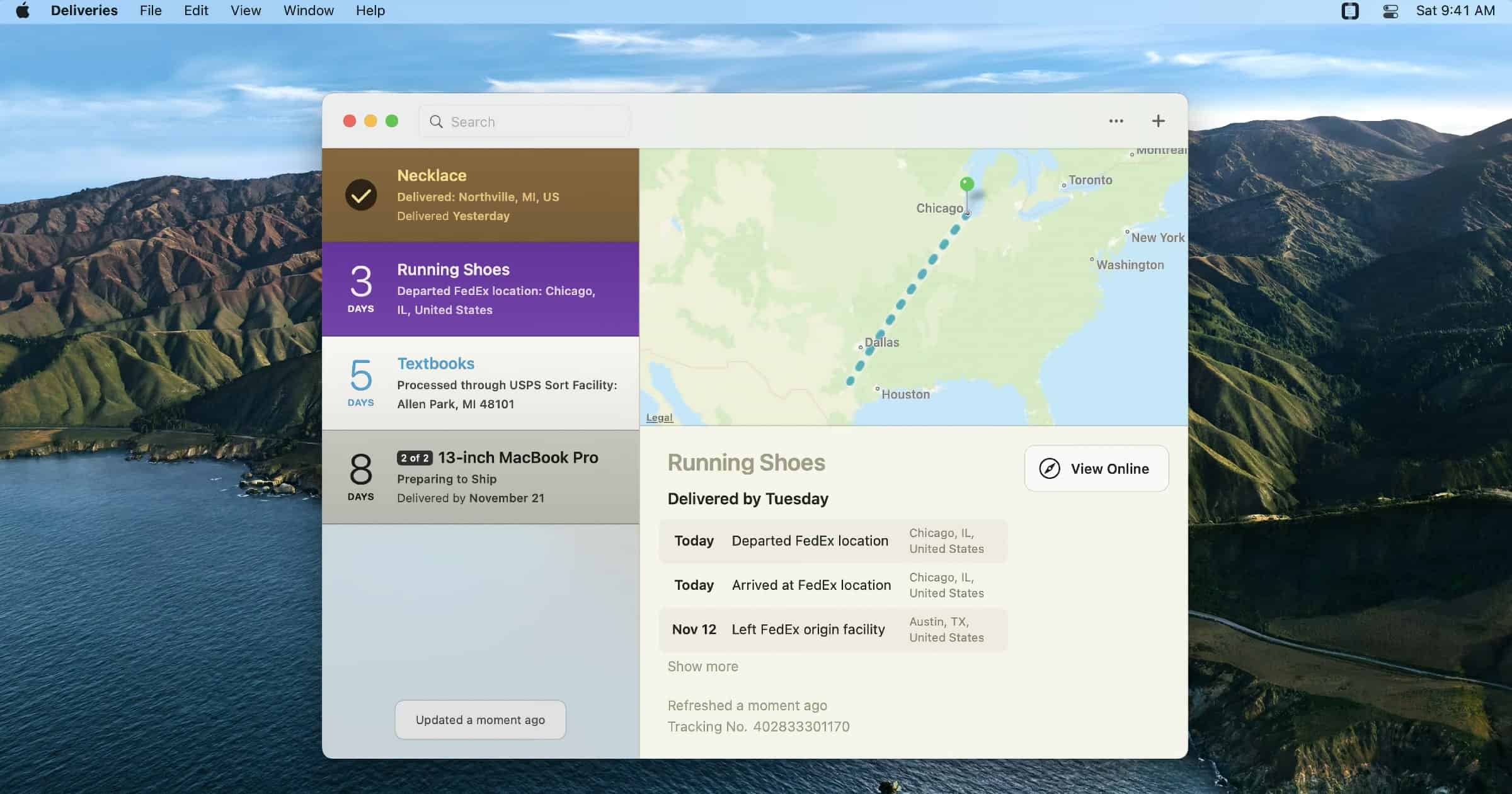Open the View menu
The width and height of the screenshot is (1512, 794).
(x=246, y=11)
